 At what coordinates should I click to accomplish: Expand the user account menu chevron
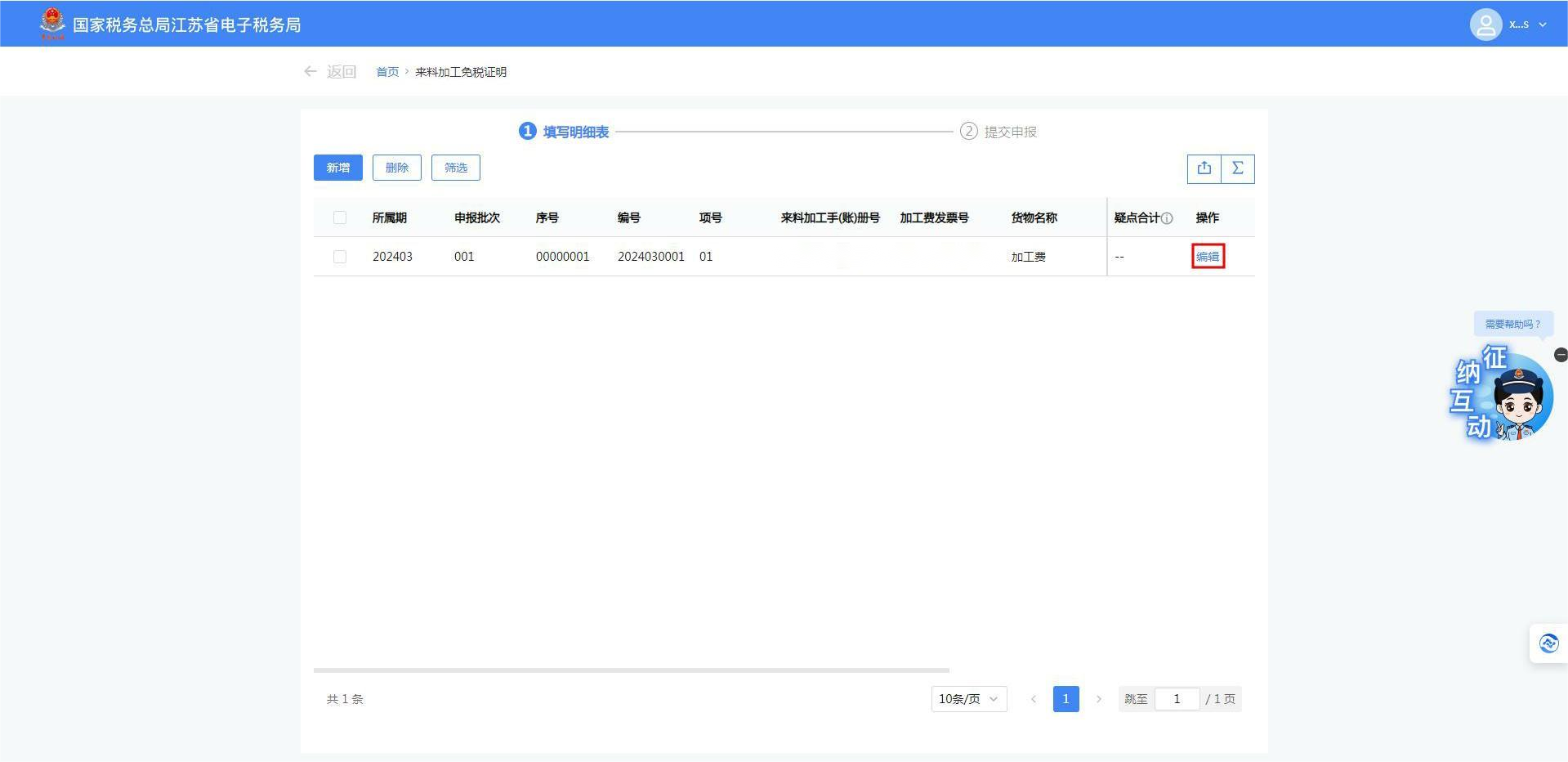1543,25
